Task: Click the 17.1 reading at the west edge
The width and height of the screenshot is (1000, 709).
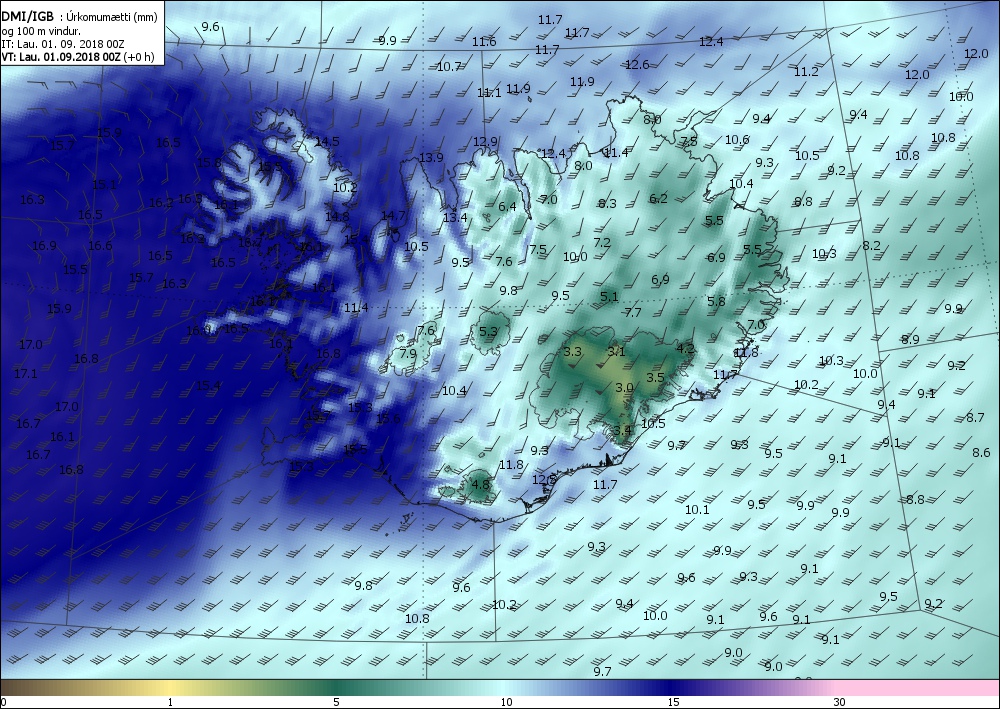Action: coord(25,373)
